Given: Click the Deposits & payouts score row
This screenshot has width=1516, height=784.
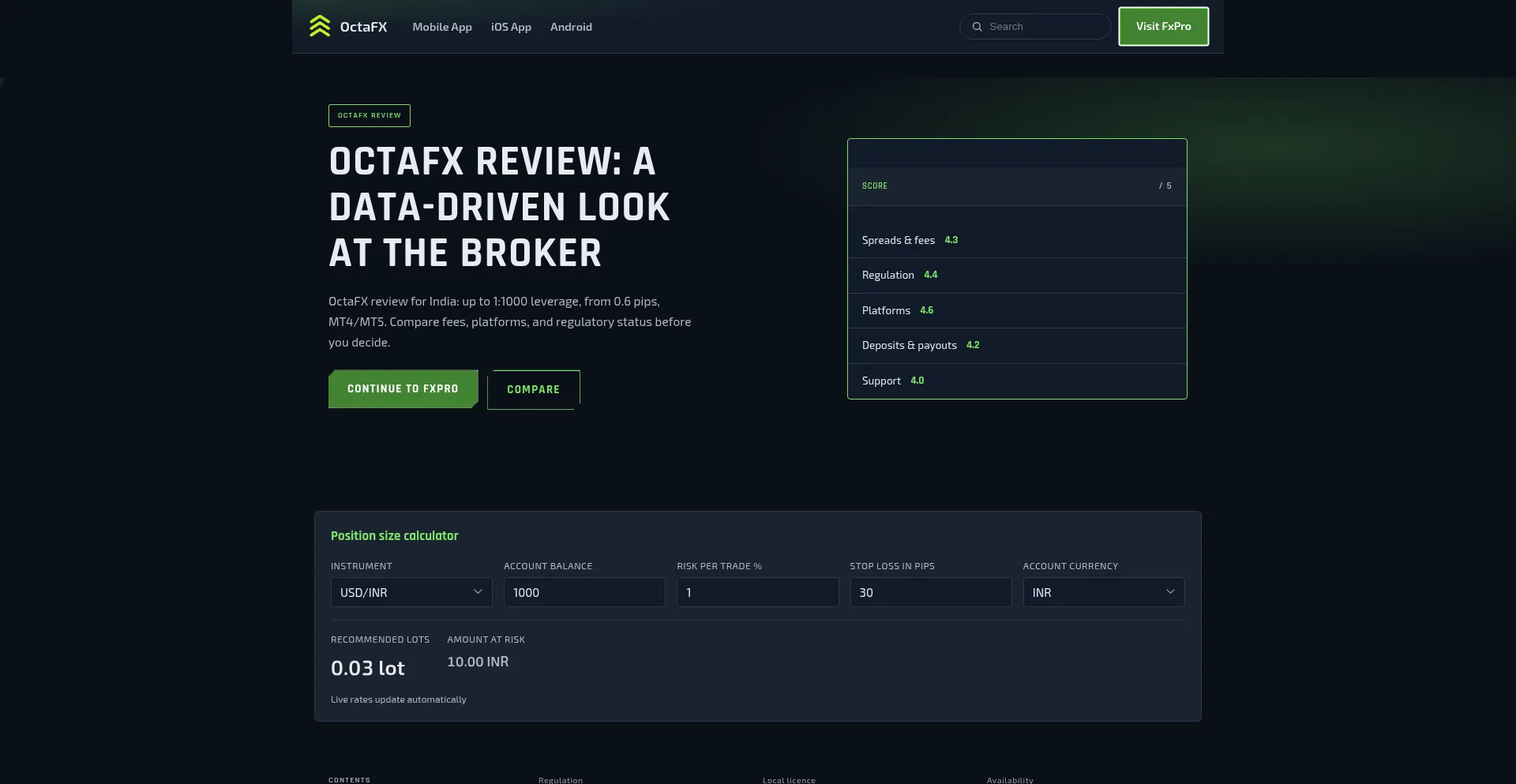Looking at the screenshot, I should click(1017, 346).
